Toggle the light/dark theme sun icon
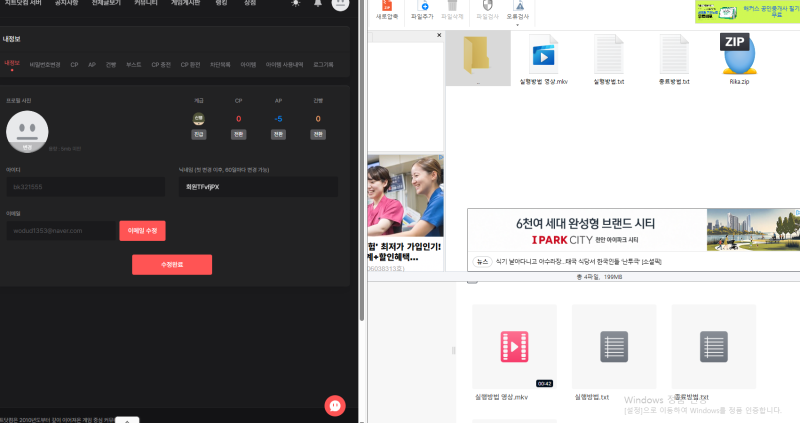 (x=295, y=4)
